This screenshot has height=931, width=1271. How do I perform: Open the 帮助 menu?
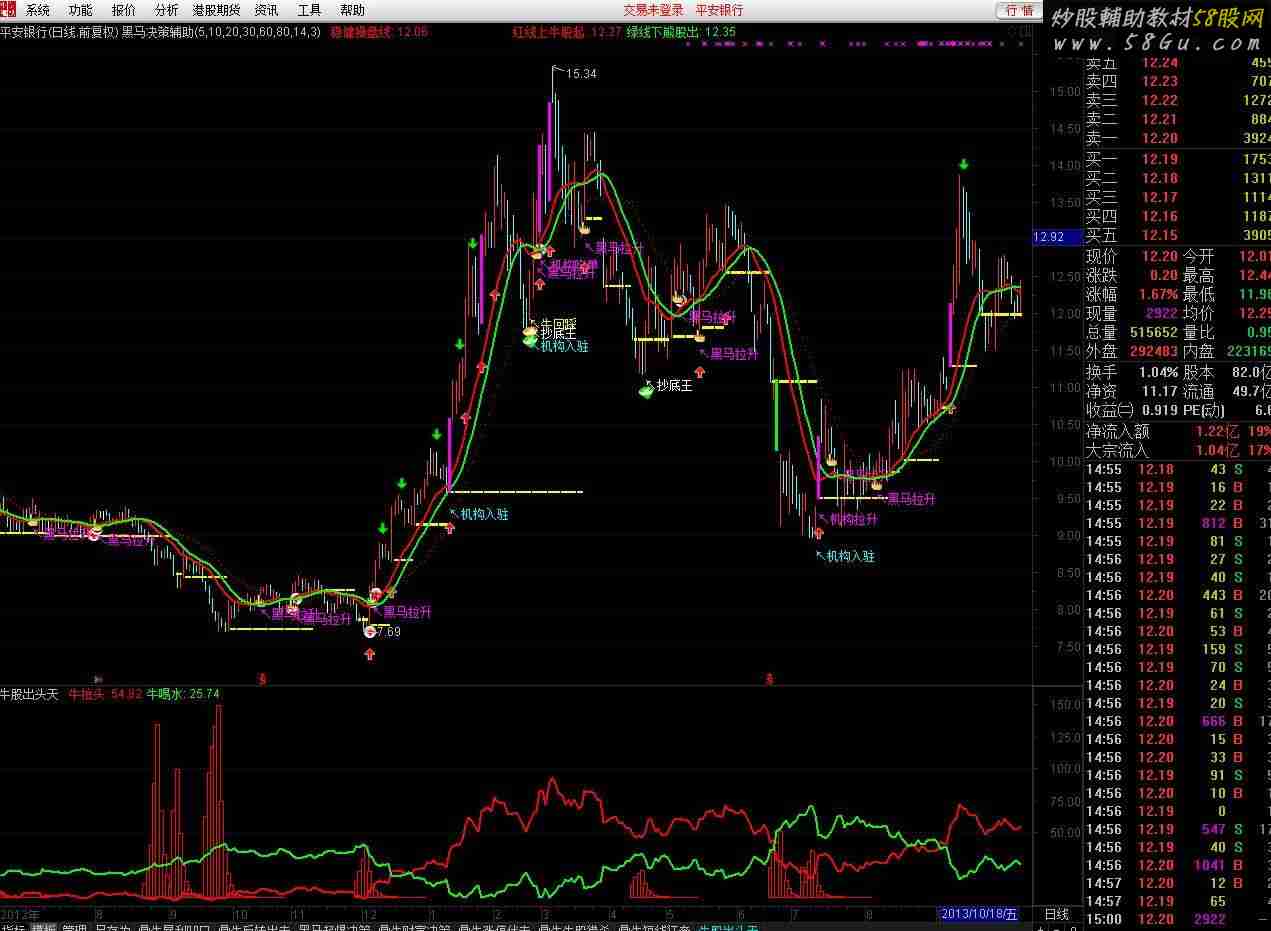(x=353, y=10)
